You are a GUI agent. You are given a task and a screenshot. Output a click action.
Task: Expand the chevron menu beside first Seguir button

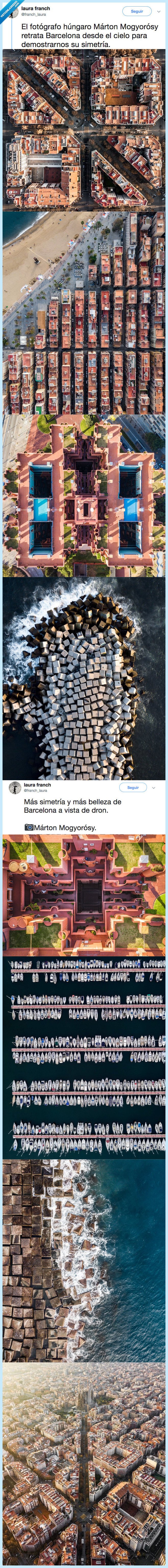159,11
